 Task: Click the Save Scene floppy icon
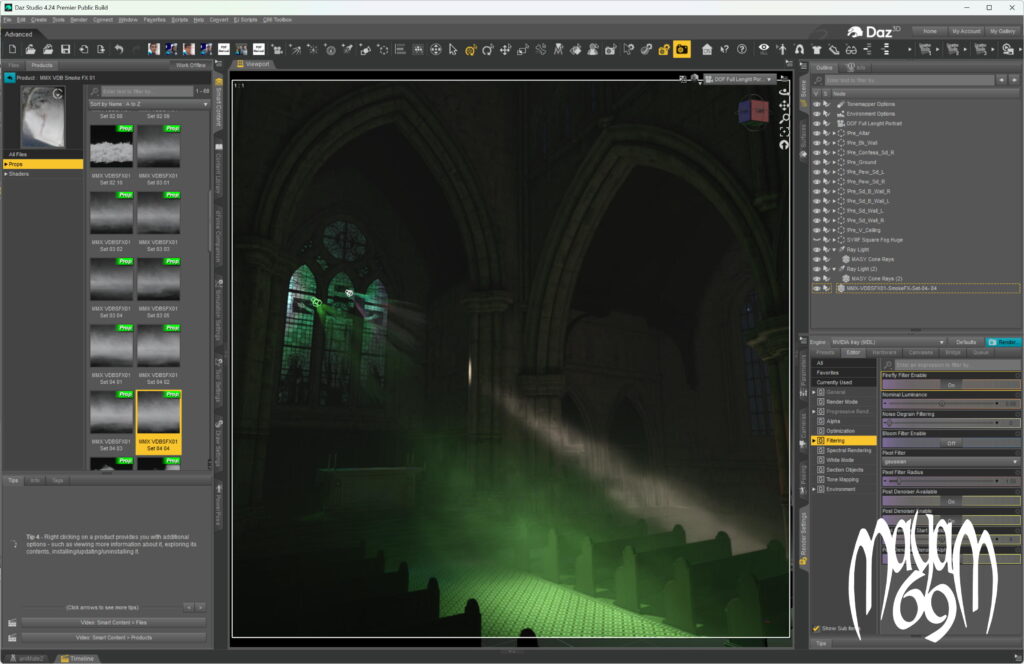click(x=65, y=50)
